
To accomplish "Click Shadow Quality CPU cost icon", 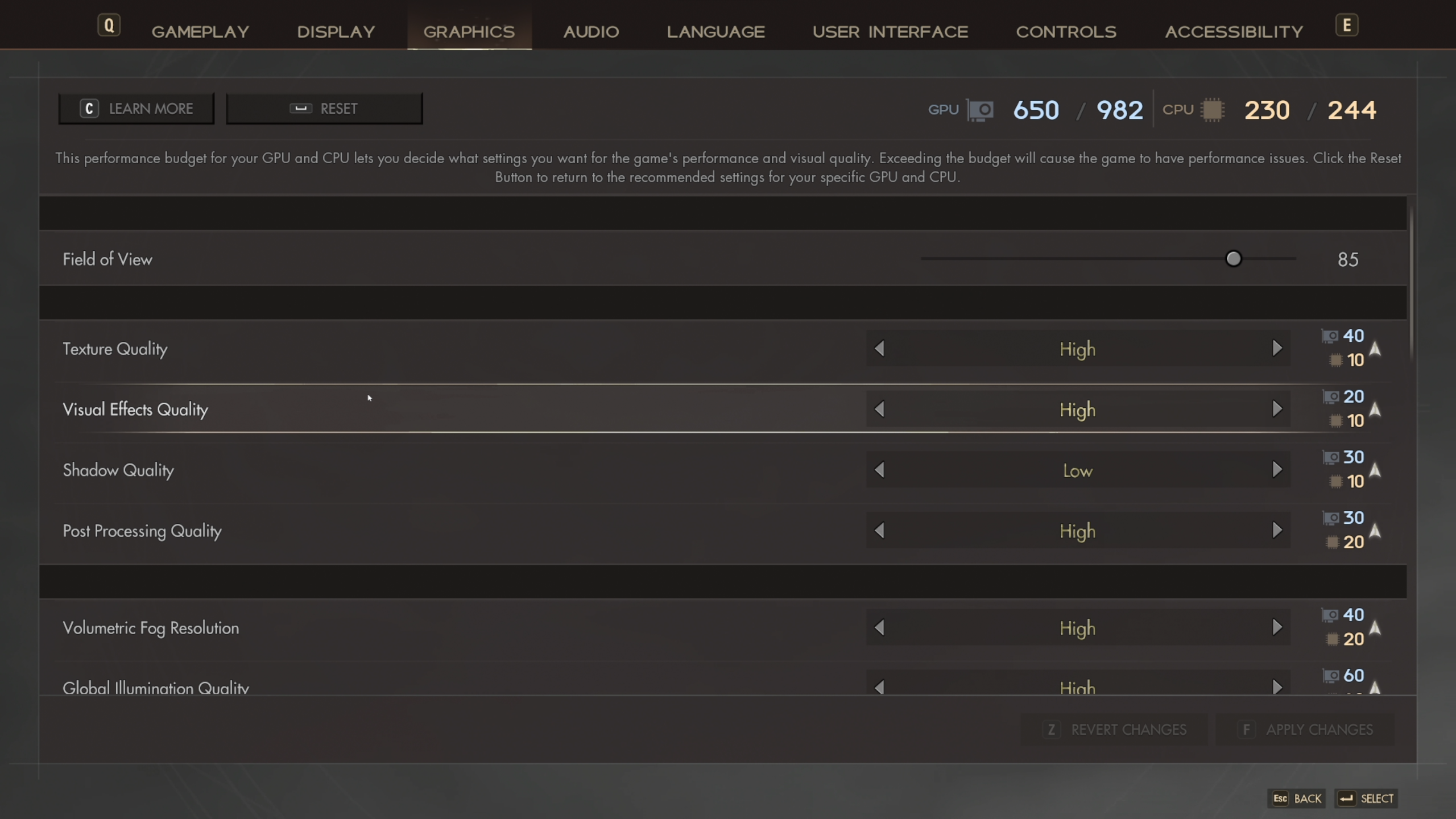I will point(1335,482).
